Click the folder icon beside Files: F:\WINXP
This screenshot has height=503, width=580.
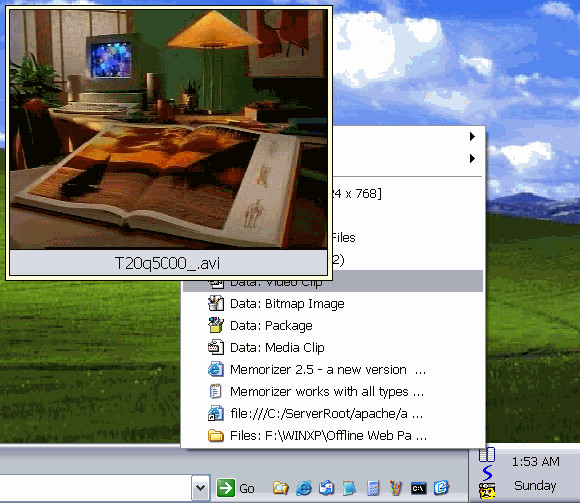[x=216, y=436]
